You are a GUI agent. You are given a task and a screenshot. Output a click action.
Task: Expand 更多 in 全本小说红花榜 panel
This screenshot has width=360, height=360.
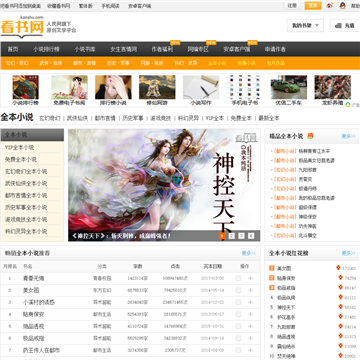348,253
